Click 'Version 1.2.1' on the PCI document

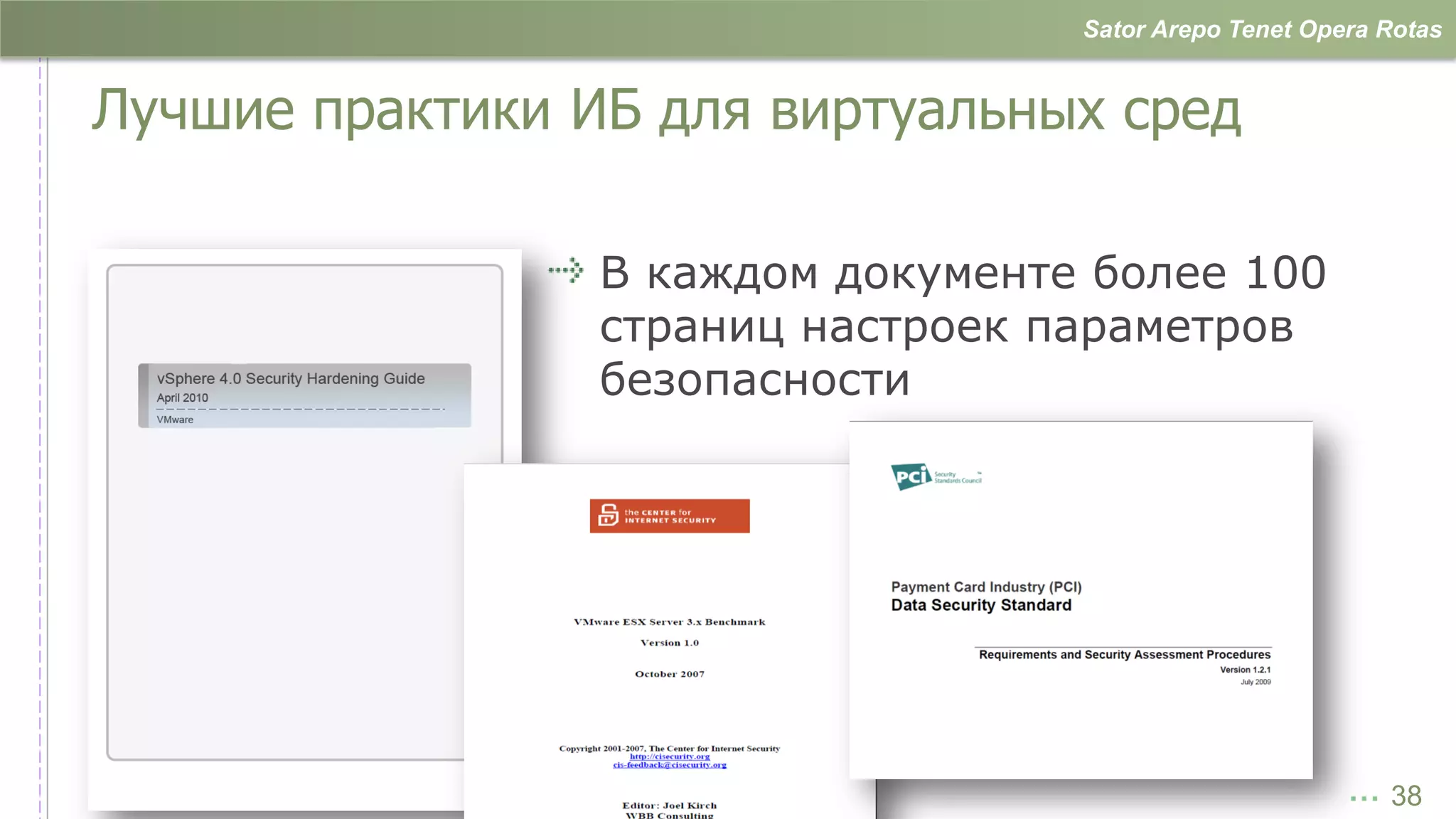1246,670
